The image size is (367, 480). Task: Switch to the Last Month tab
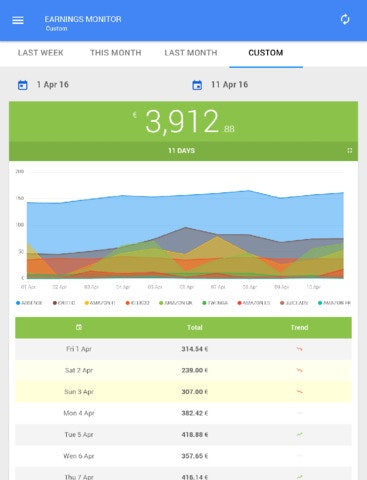pos(191,53)
